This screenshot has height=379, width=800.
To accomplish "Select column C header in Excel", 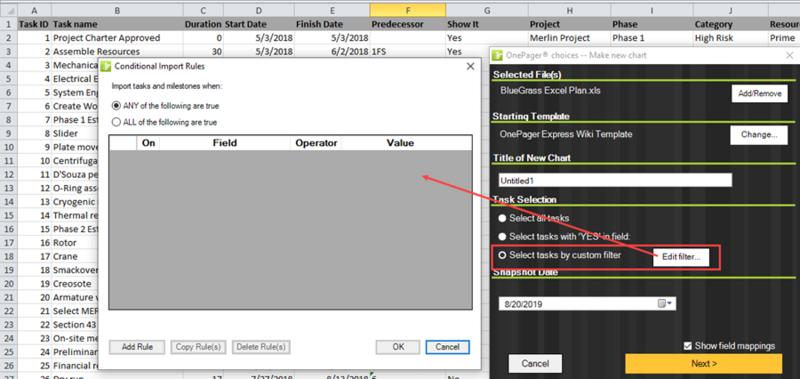I will 203,10.
